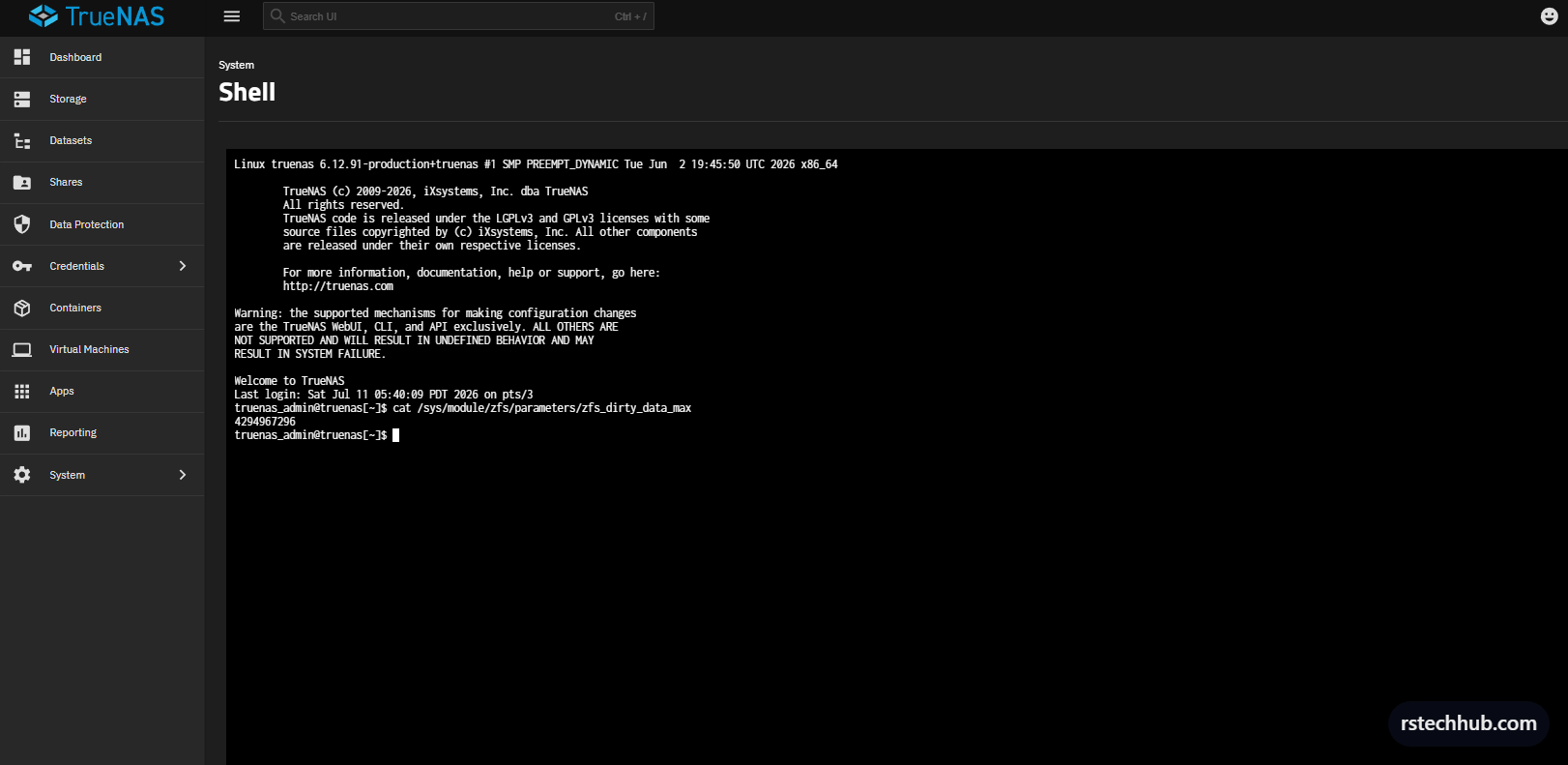Click the System breadcrumb above Shell
Screen dimensions: 1568x765
236,65
